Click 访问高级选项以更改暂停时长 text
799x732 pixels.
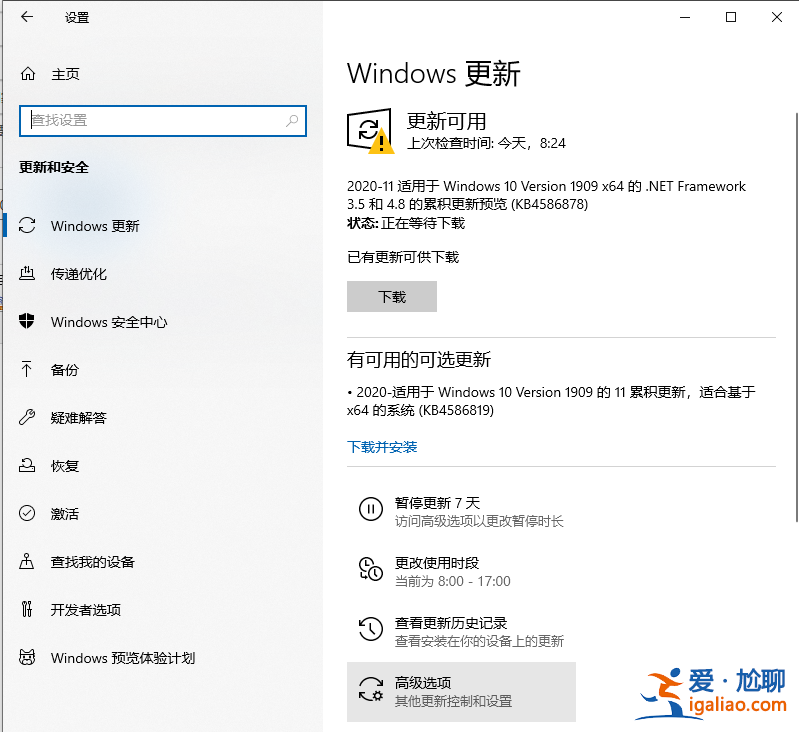click(x=479, y=521)
